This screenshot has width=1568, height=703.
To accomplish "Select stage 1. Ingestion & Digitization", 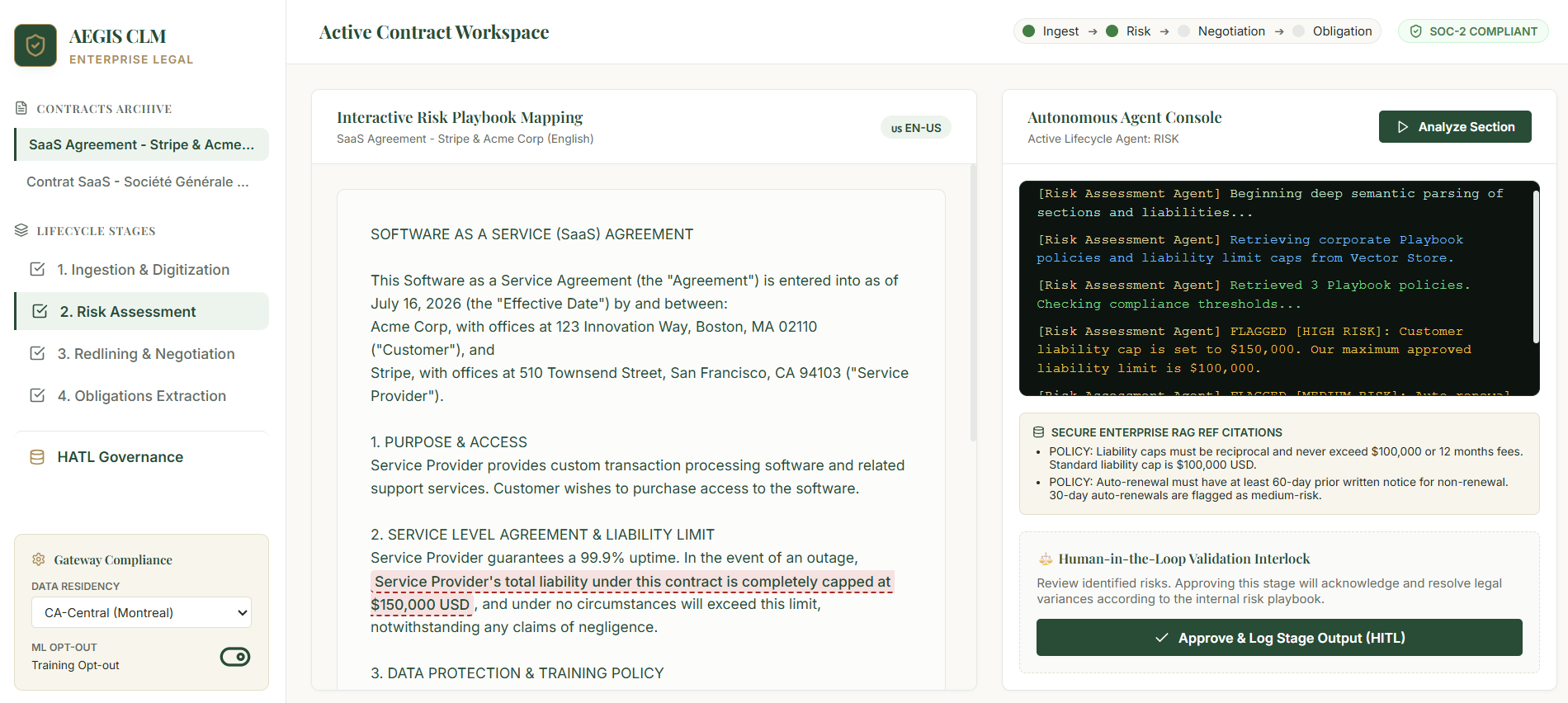I will [x=141, y=269].
